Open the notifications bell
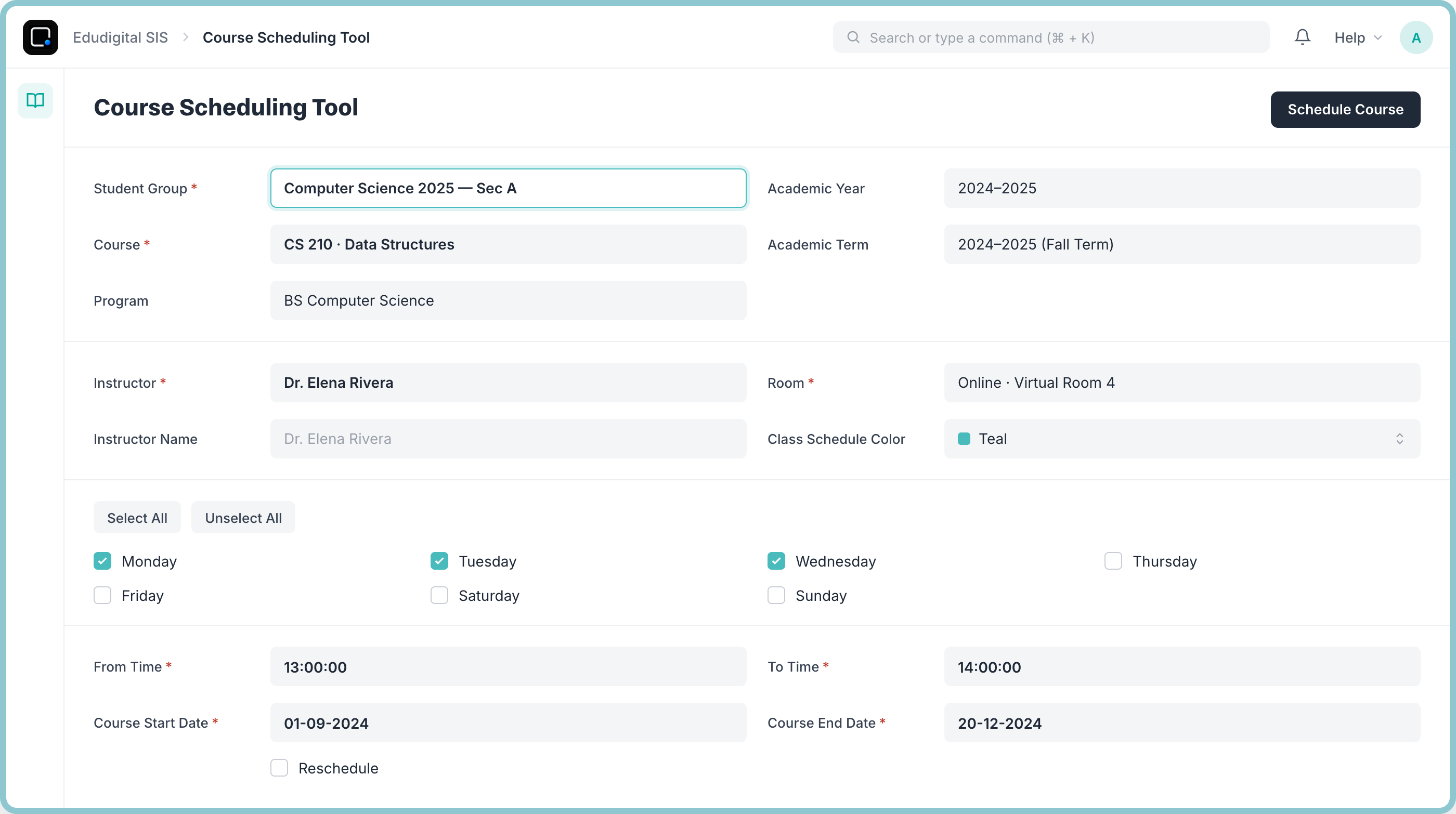The height and width of the screenshot is (814, 1456). (x=1302, y=37)
